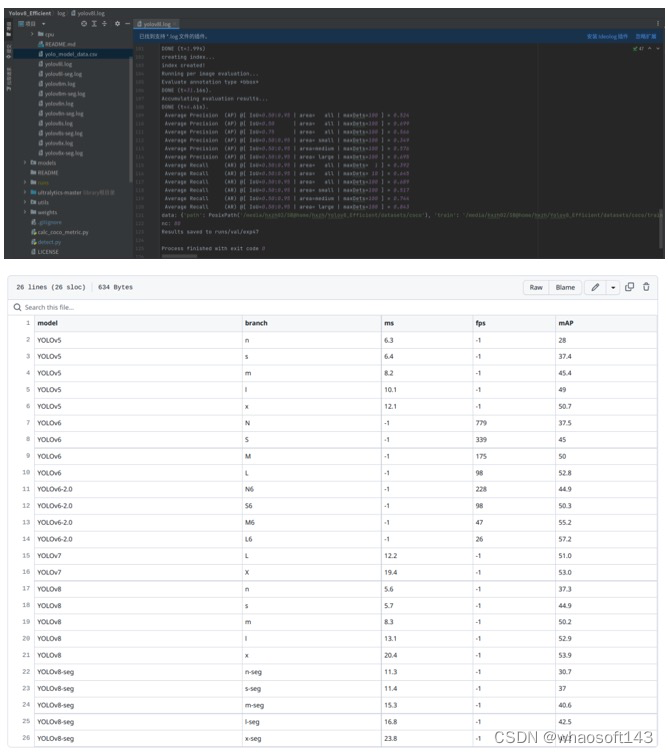Select yolo_model_data.csv in the project tree
Image resolution: width=668 pixels, height=753 pixels.
[71, 54]
